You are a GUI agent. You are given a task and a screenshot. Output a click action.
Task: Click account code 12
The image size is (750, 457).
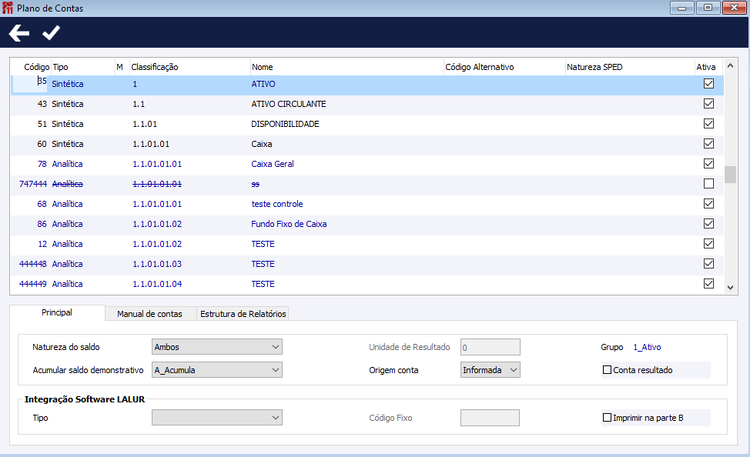coord(43,244)
